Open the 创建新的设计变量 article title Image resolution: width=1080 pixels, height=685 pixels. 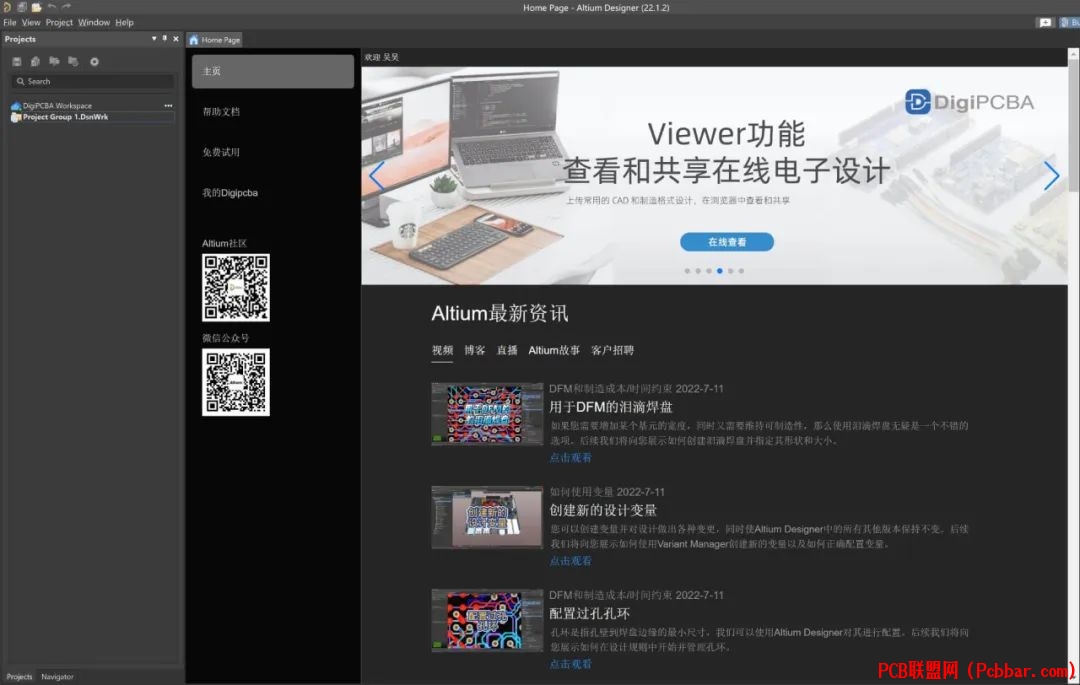603,510
